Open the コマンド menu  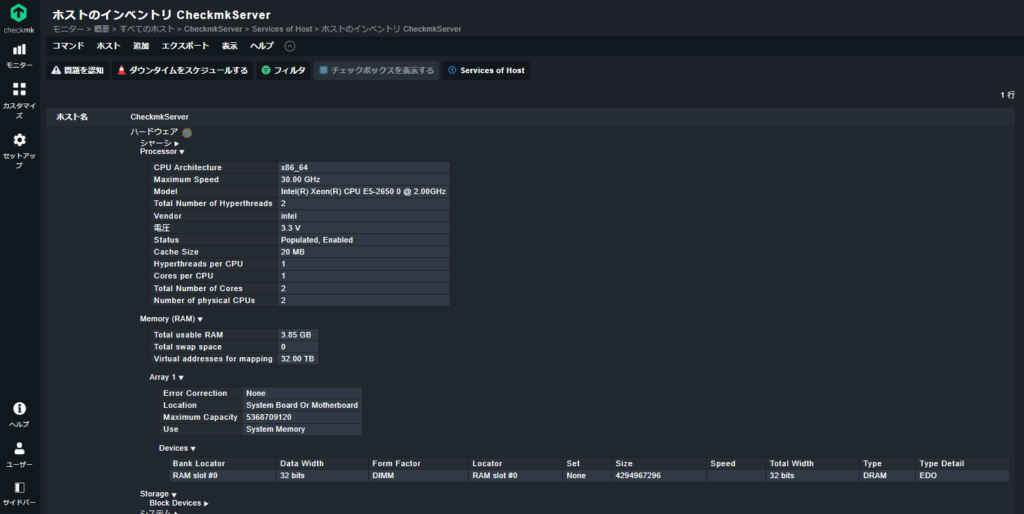tap(68, 46)
